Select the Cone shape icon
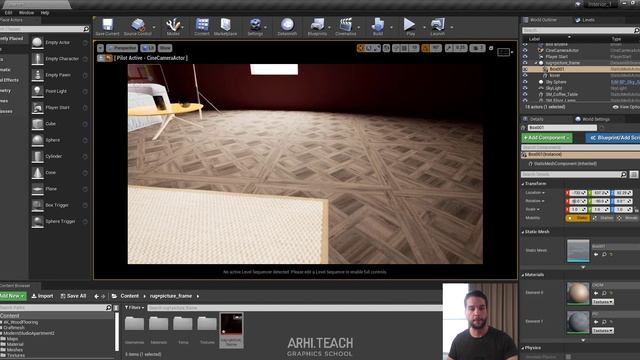Viewport: 640px width, 360px height. pyautogui.click(x=38, y=173)
